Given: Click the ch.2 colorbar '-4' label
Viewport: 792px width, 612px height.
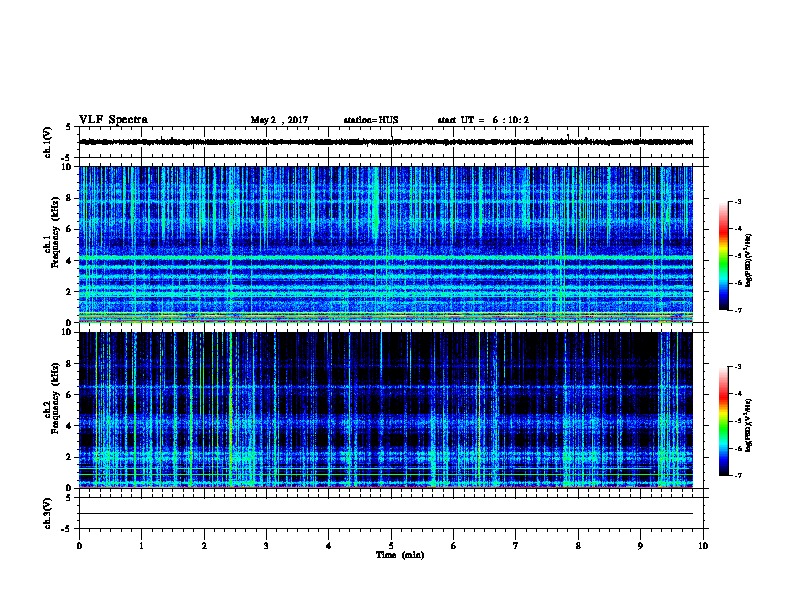Looking at the screenshot, I should (x=737, y=394).
